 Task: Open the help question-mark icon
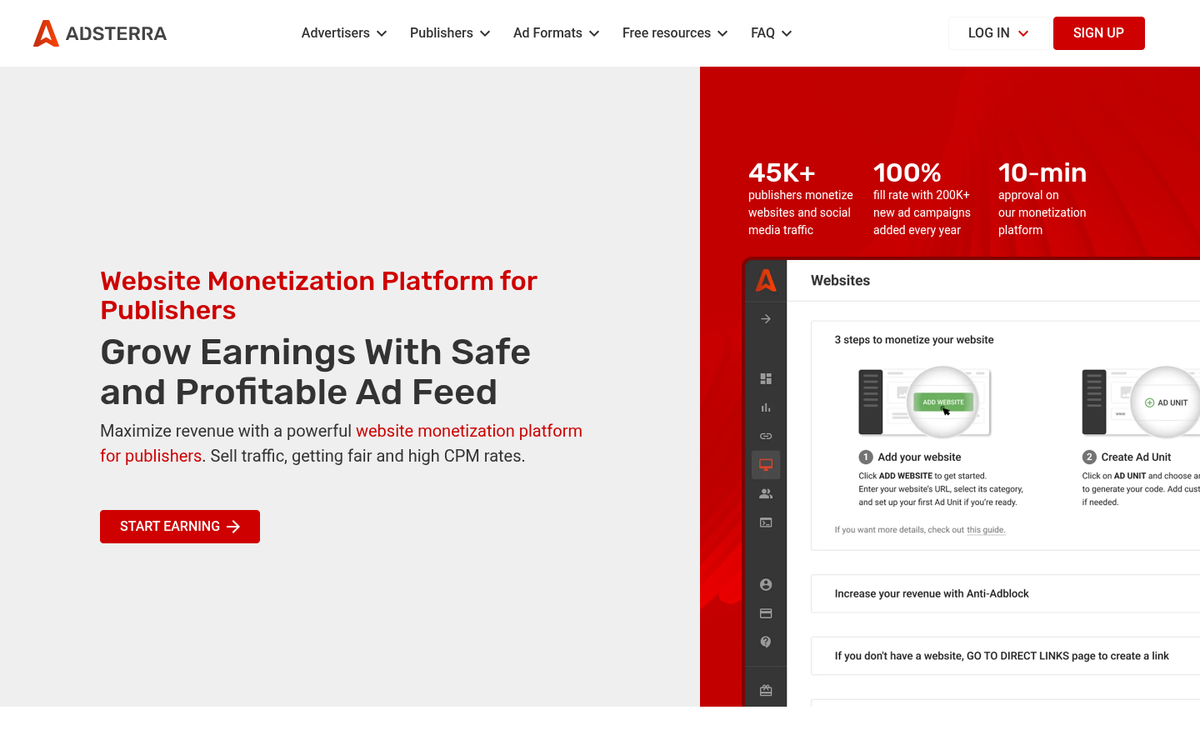pos(765,642)
